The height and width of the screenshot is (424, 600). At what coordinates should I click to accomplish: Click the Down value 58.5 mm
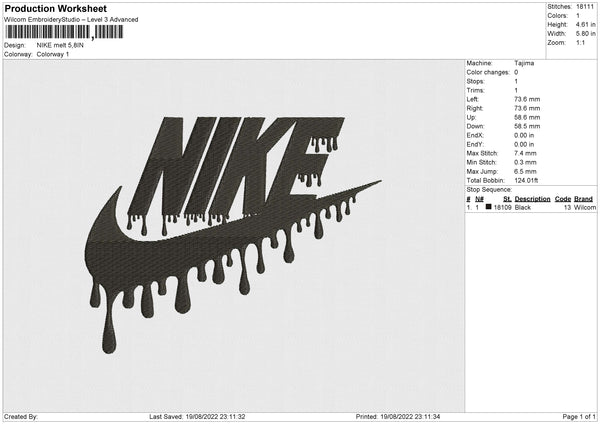(527, 126)
